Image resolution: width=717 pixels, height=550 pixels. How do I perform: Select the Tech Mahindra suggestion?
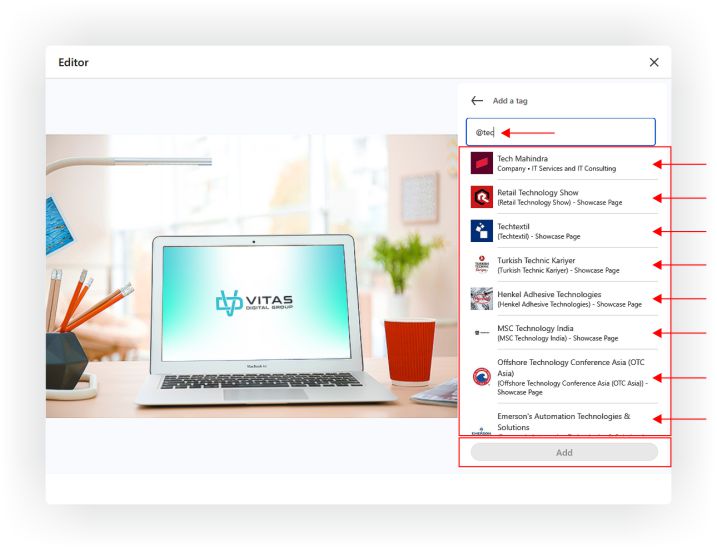(564, 163)
